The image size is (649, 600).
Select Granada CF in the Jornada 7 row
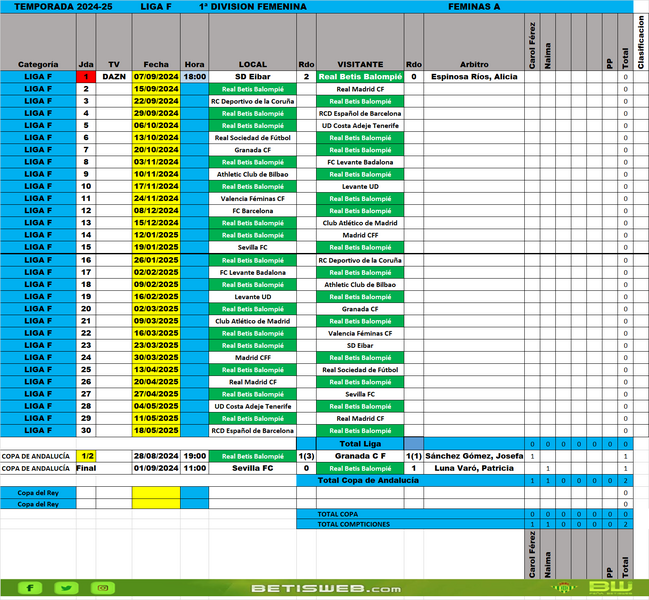(252, 150)
